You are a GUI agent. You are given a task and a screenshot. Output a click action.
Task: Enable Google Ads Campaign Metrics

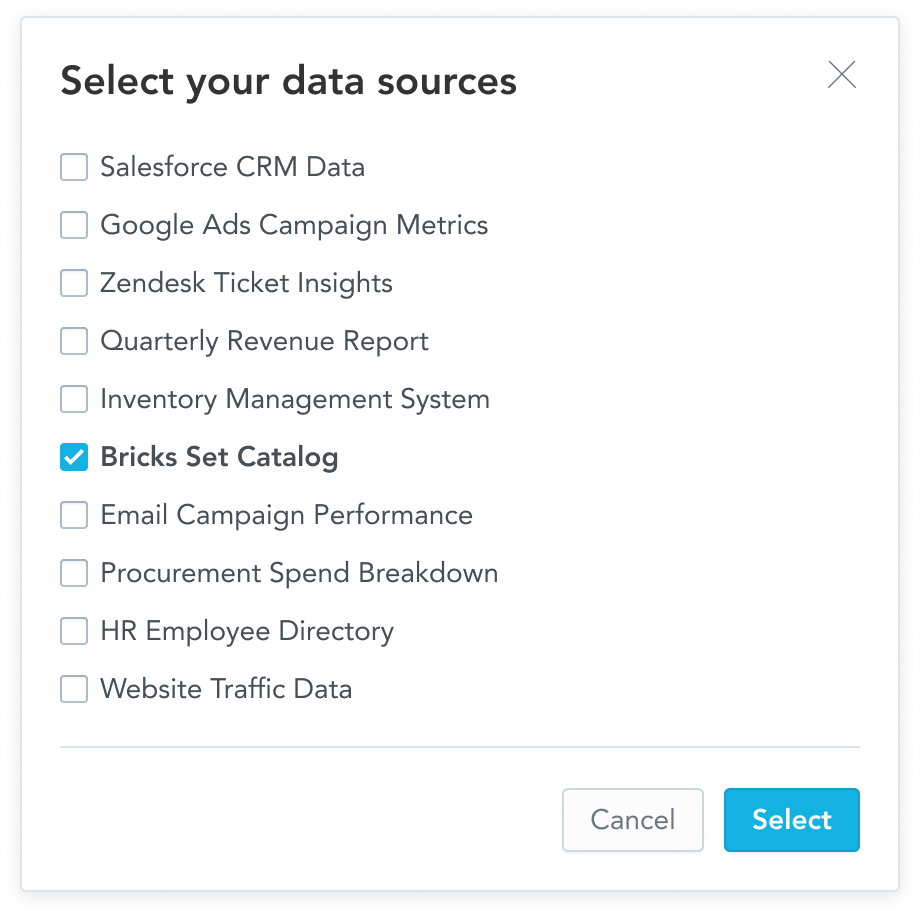(73, 225)
